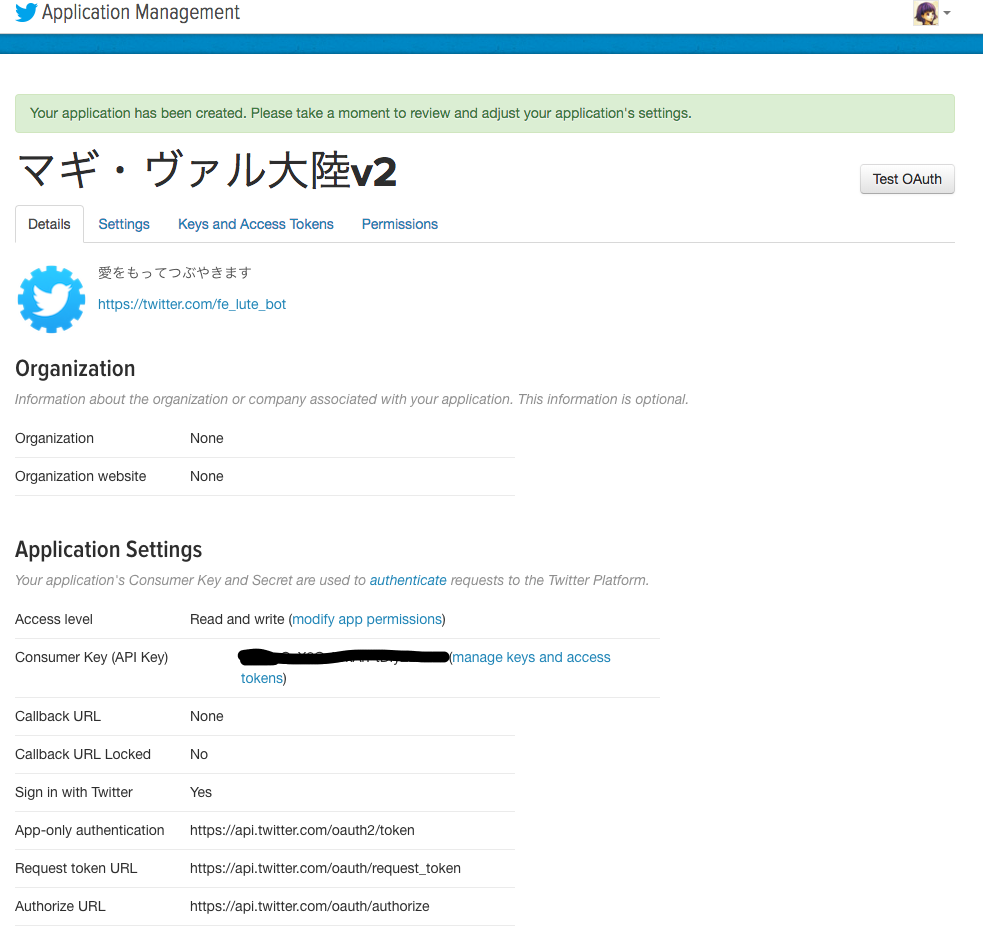This screenshot has height=930, width=983.
Task: Click Application Management header title
Action: 141,13
